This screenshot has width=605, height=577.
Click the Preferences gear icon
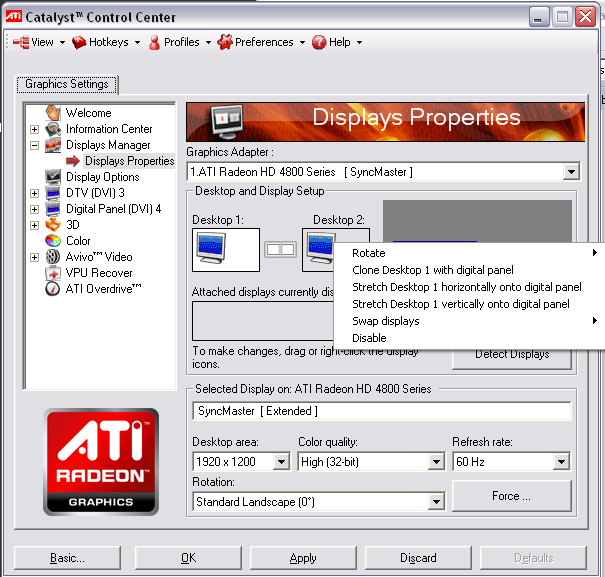[225, 42]
